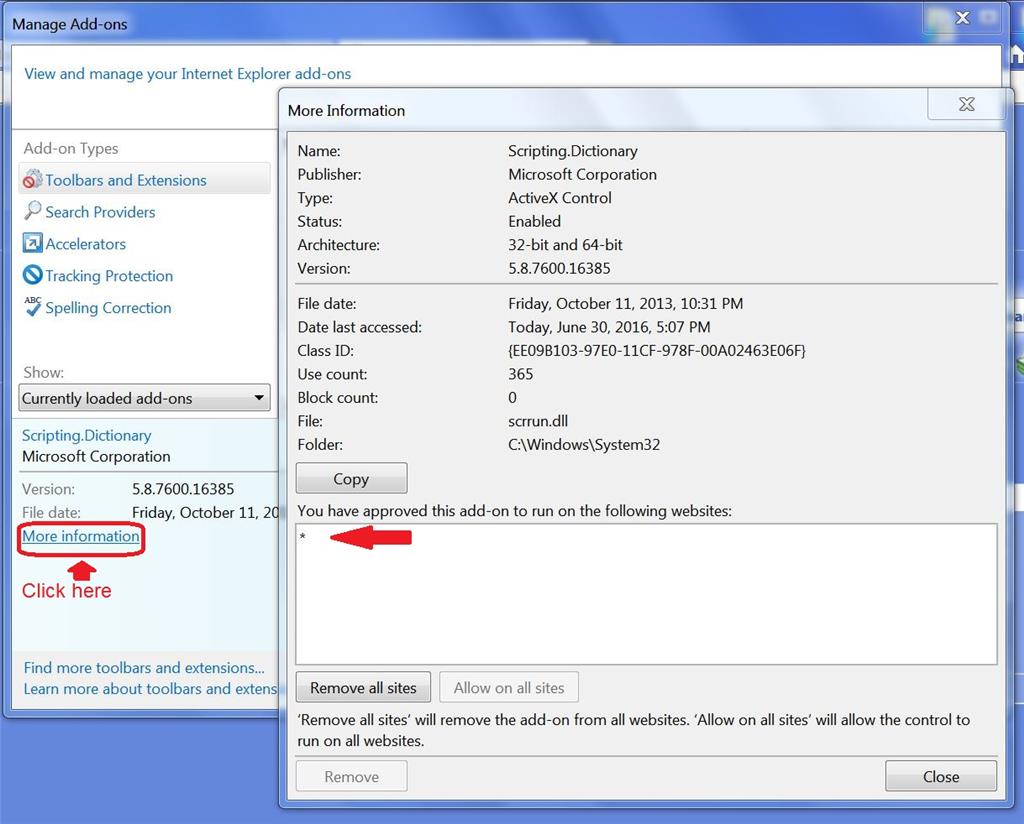Close the Manage Add-ons window

(x=963, y=18)
